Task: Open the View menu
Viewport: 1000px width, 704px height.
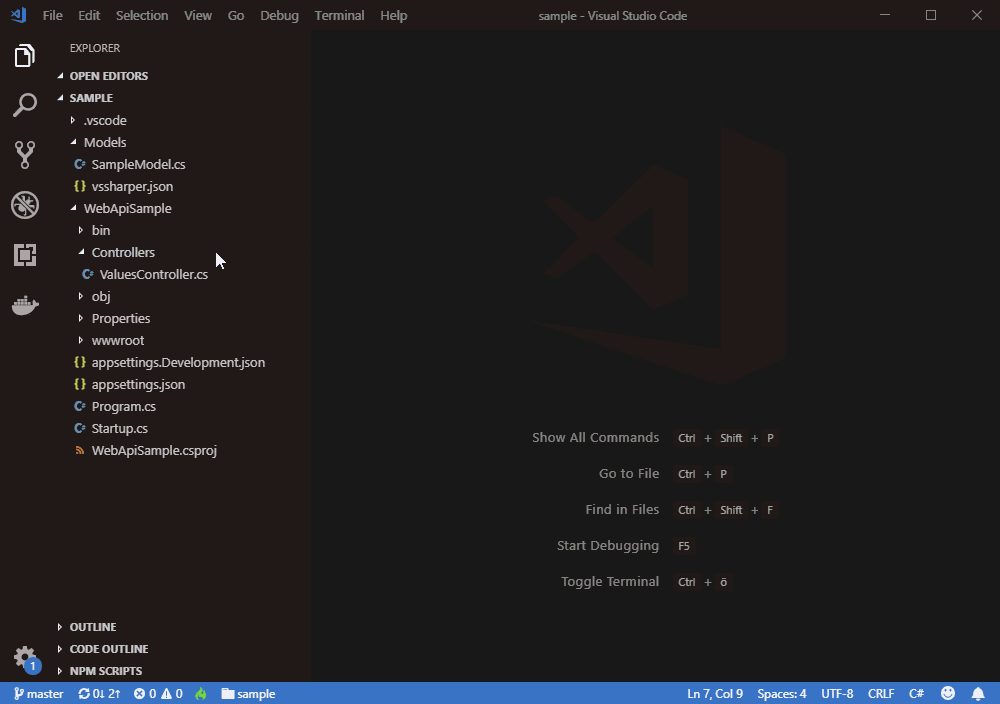Action: pyautogui.click(x=198, y=15)
